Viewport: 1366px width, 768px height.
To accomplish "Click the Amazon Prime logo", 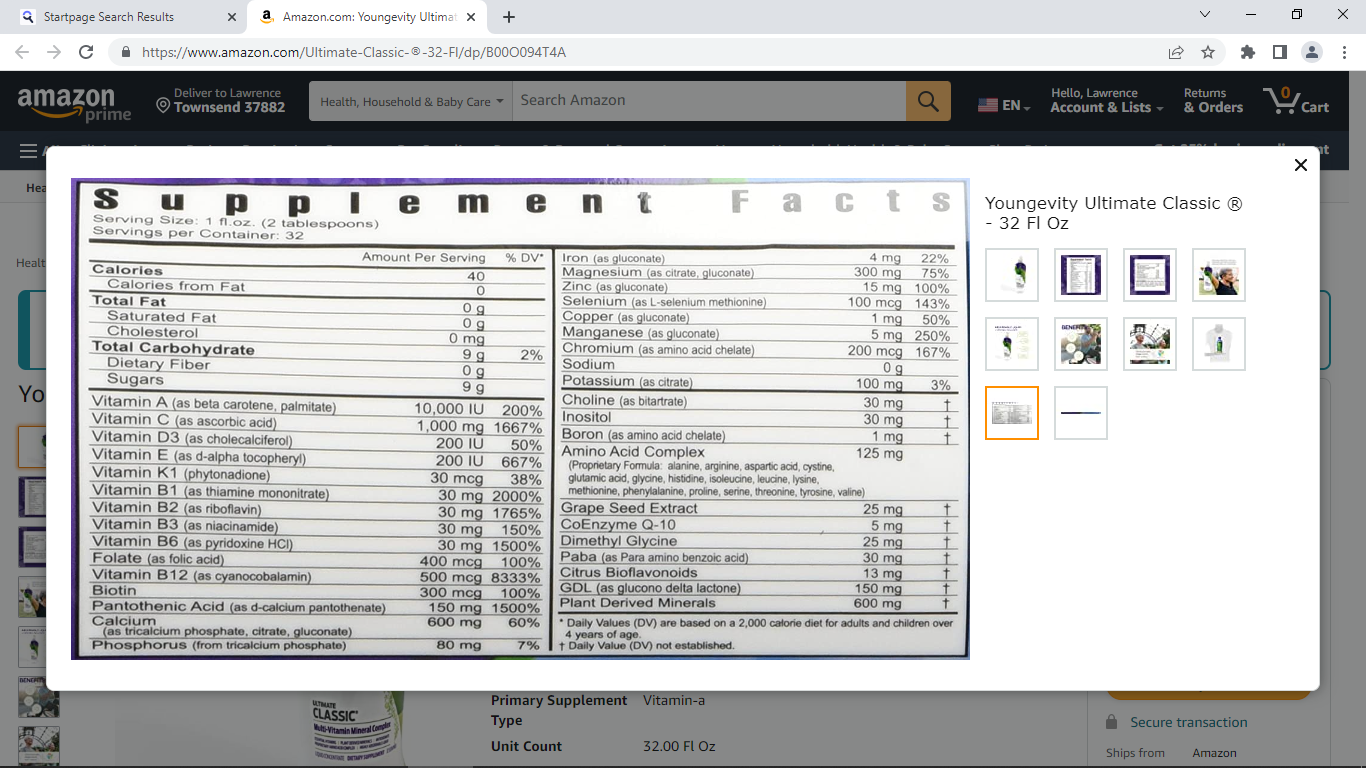I will coord(75,103).
